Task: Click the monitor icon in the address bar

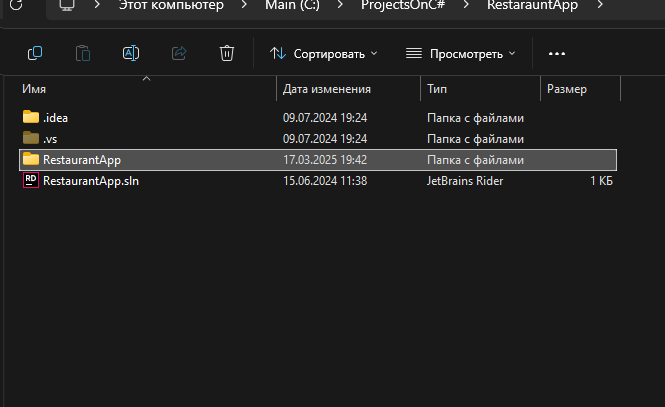Action: 67,6
